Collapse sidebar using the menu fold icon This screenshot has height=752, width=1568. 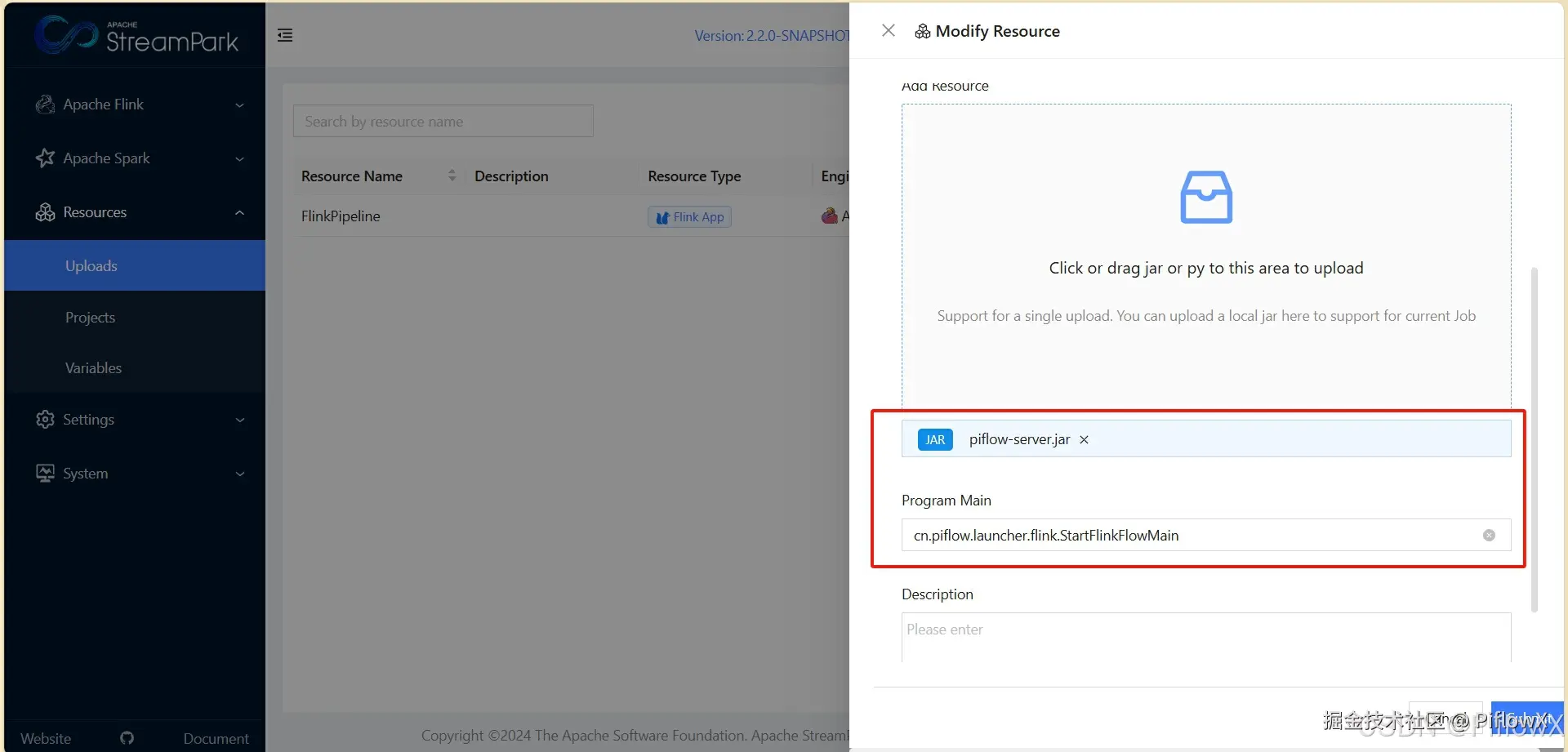(285, 35)
